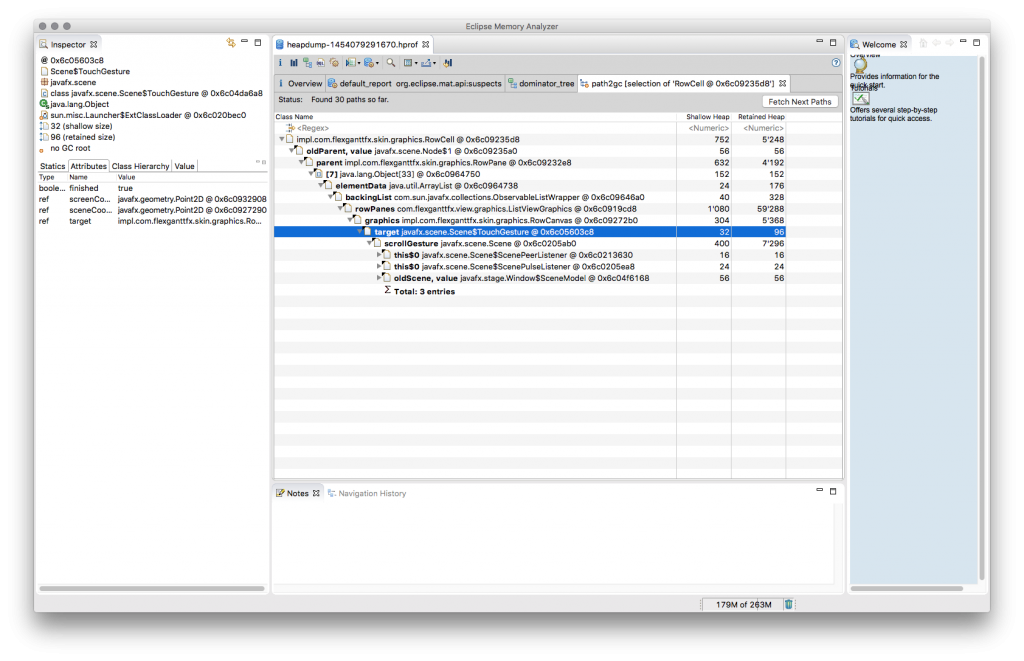Open the Thread Overview toolbar icon

click(334, 63)
